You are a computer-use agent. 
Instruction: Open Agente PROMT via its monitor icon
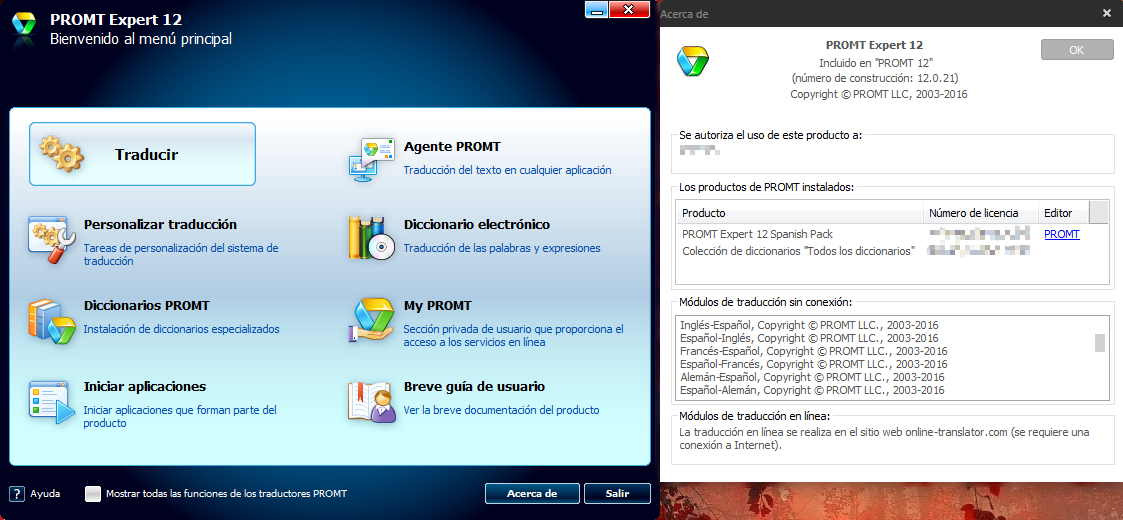tap(372, 158)
